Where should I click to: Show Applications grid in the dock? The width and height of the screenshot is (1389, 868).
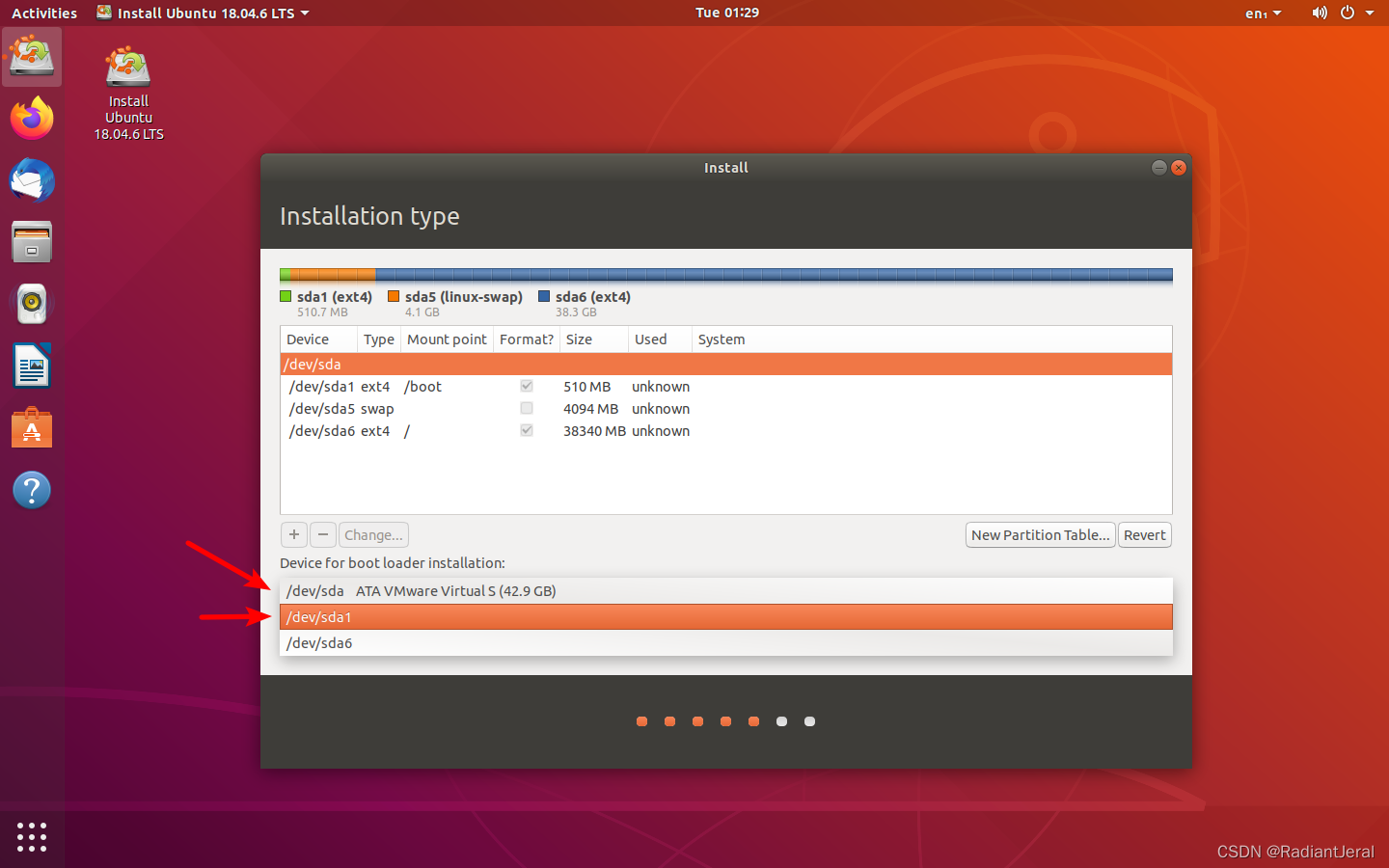pyautogui.click(x=32, y=836)
